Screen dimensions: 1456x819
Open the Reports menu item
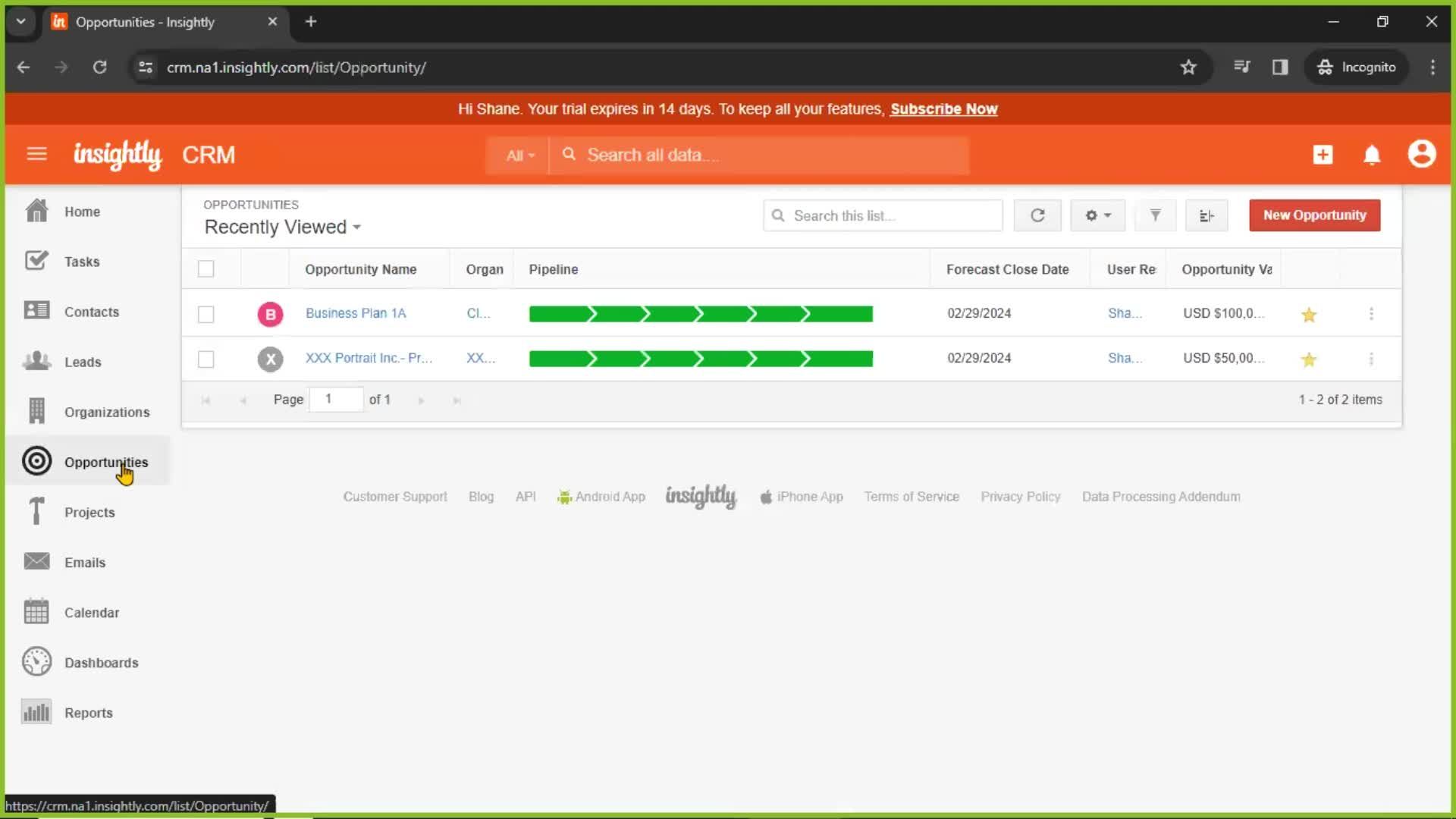point(88,712)
